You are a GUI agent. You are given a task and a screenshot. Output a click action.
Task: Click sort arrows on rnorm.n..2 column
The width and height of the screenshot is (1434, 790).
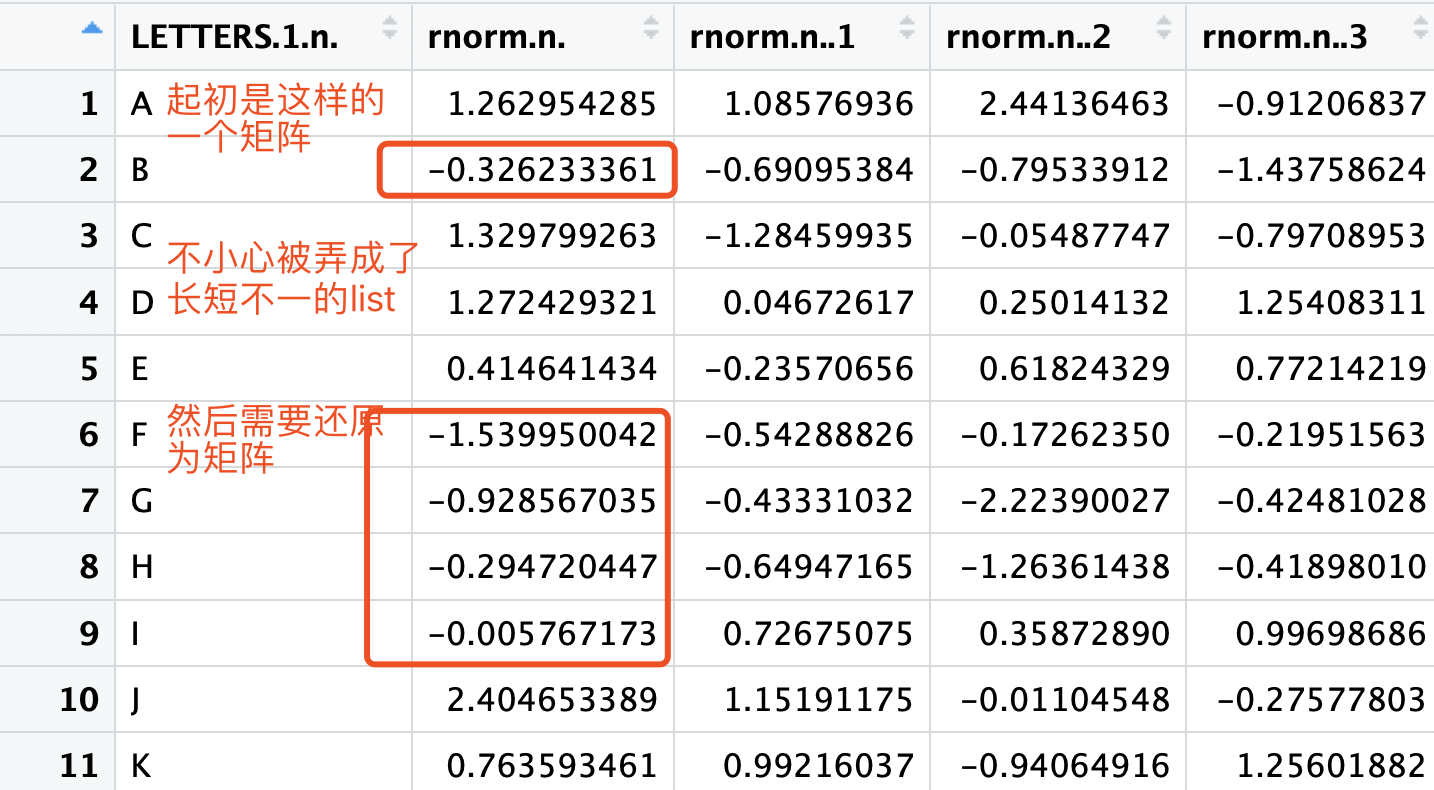[x=1162, y=28]
